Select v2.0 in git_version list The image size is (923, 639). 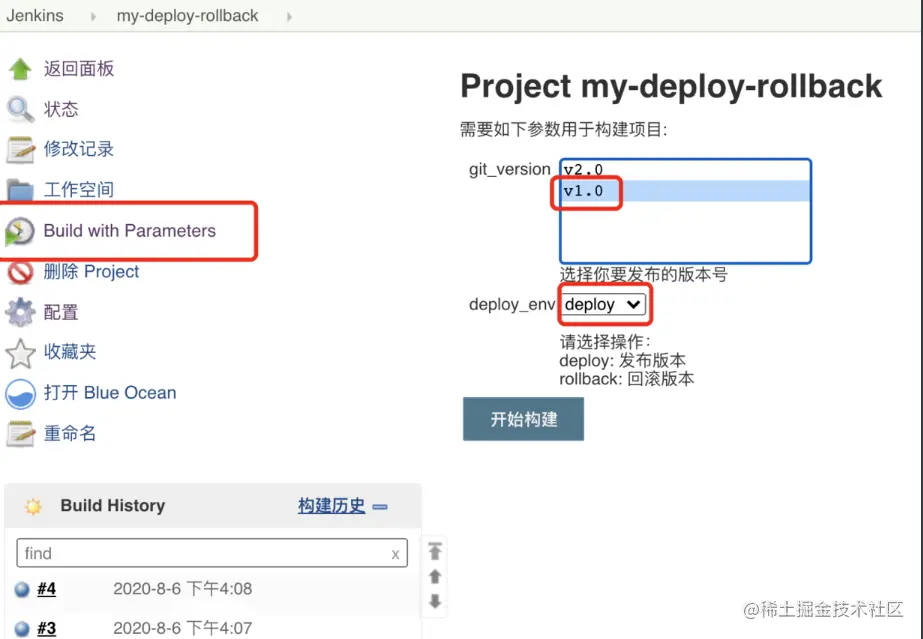click(685, 170)
